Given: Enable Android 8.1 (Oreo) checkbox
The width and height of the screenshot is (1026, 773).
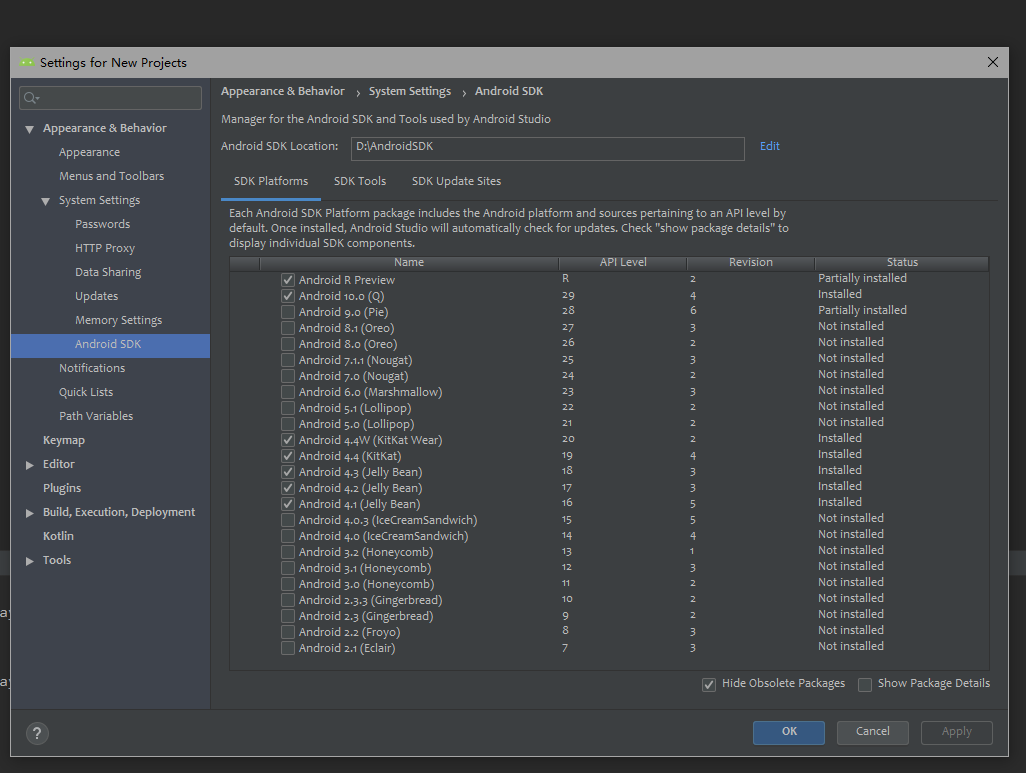Looking at the screenshot, I should [288, 328].
